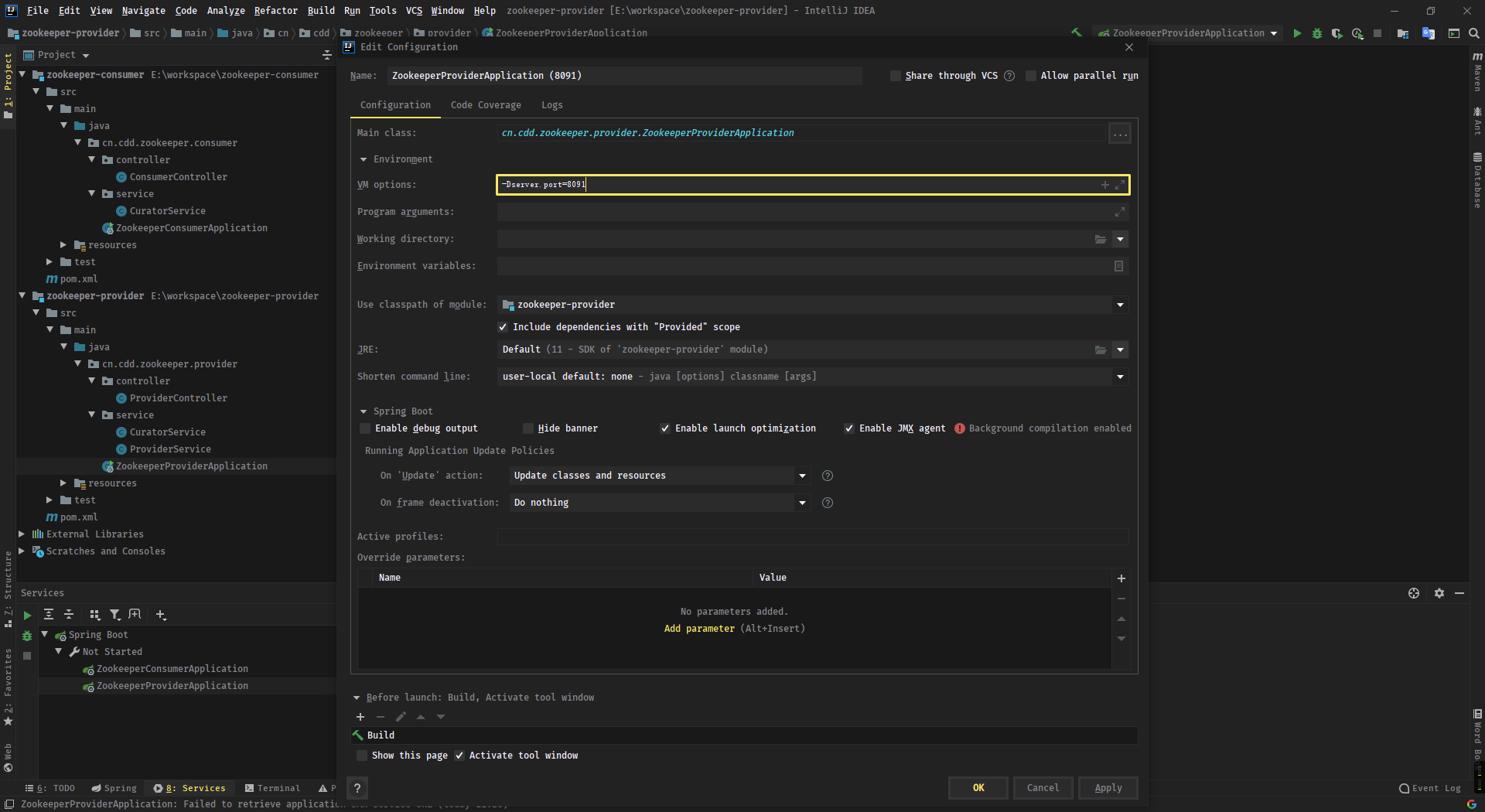Click Name input field
The height and width of the screenshot is (812, 1485).
[625, 76]
